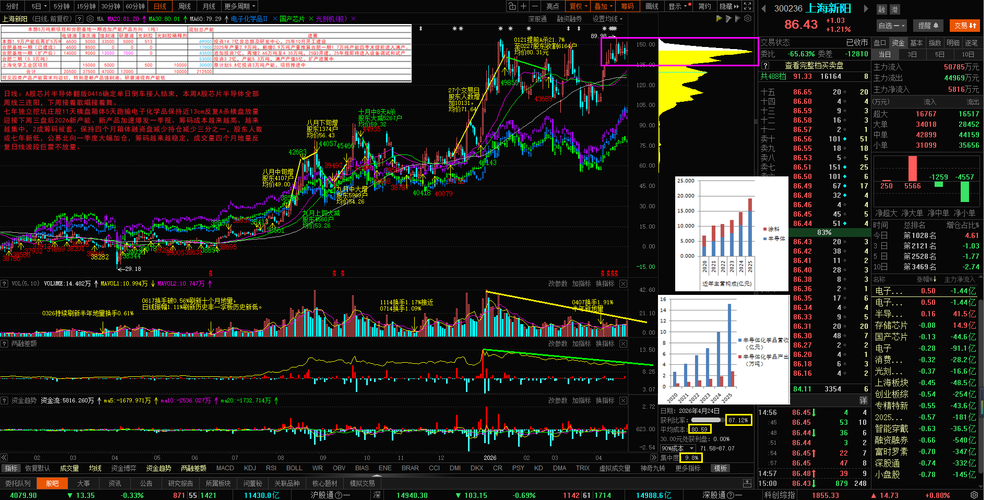
Task: Close the VOL indicator panel
Action: point(623,284)
